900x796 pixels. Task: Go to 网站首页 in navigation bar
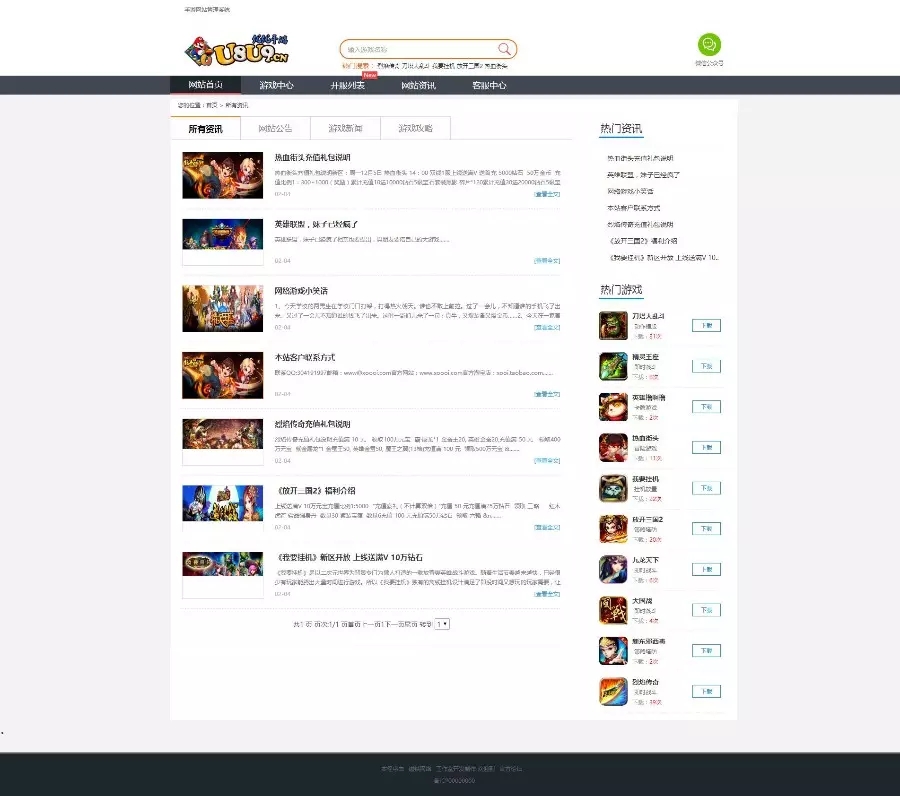pos(205,85)
